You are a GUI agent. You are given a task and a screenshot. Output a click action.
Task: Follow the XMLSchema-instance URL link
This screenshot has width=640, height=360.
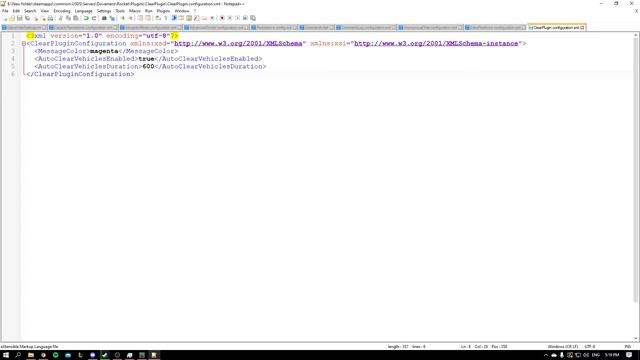tap(436, 43)
